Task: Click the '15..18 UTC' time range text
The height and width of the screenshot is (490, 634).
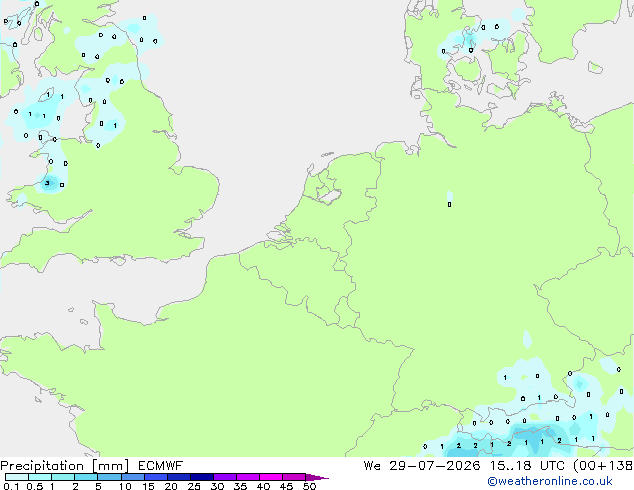Action: pos(527,466)
